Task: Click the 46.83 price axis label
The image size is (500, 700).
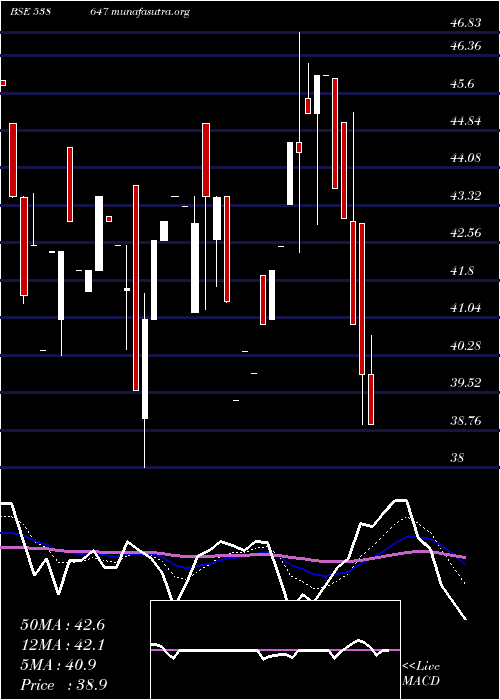Action: tap(466, 23)
